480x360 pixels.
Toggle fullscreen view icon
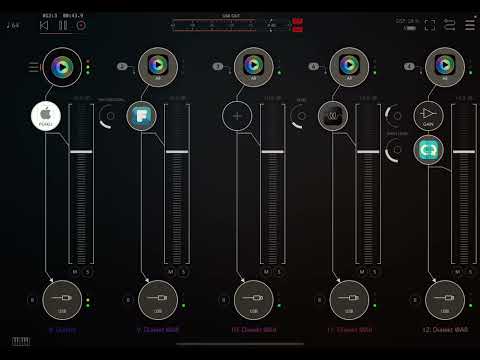(430, 25)
